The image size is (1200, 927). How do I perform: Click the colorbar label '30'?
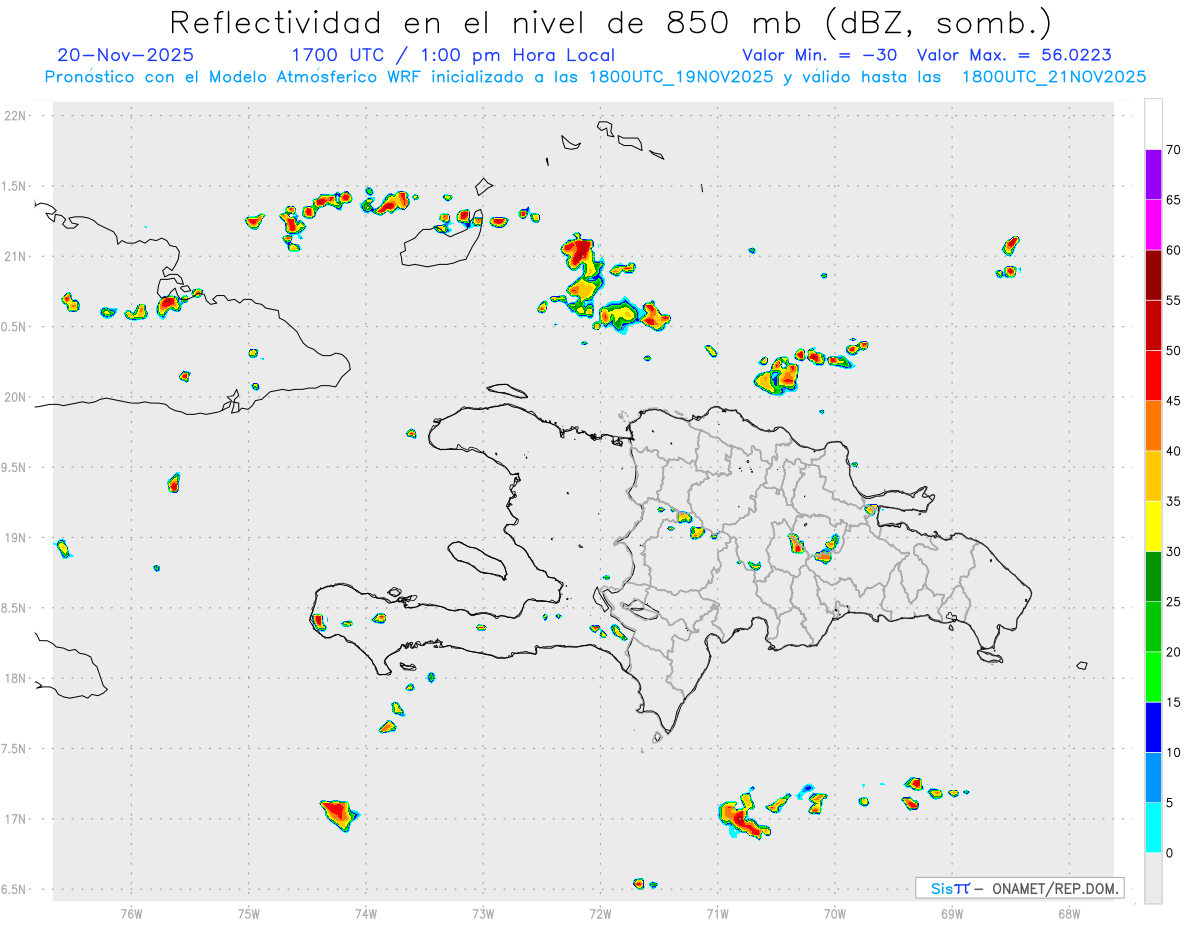coord(1174,552)
